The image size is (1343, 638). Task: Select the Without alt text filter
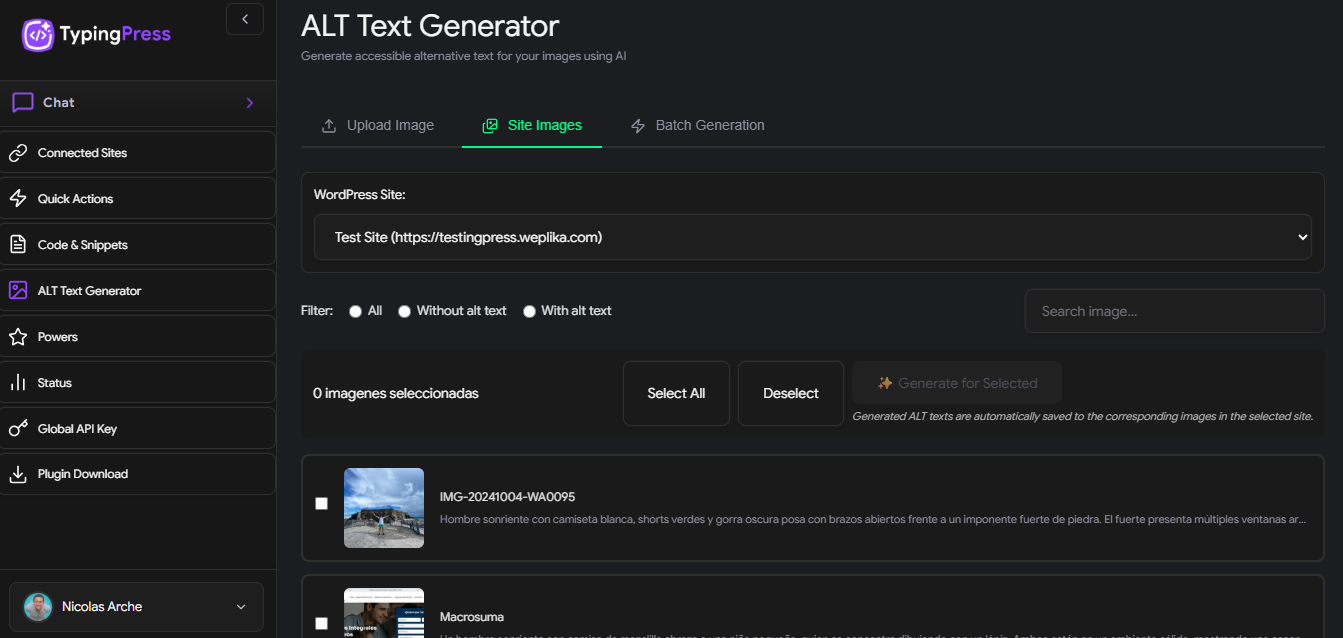pos(404,312)
